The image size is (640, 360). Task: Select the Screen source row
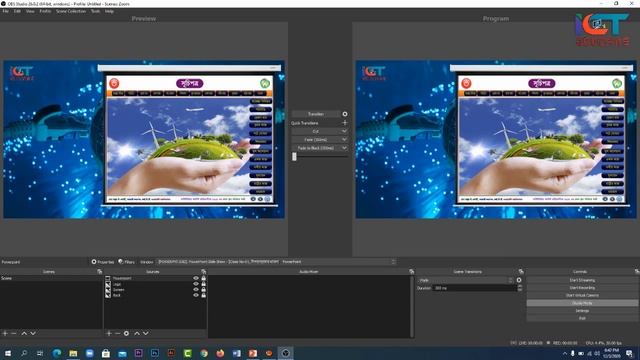pos(155,290)
